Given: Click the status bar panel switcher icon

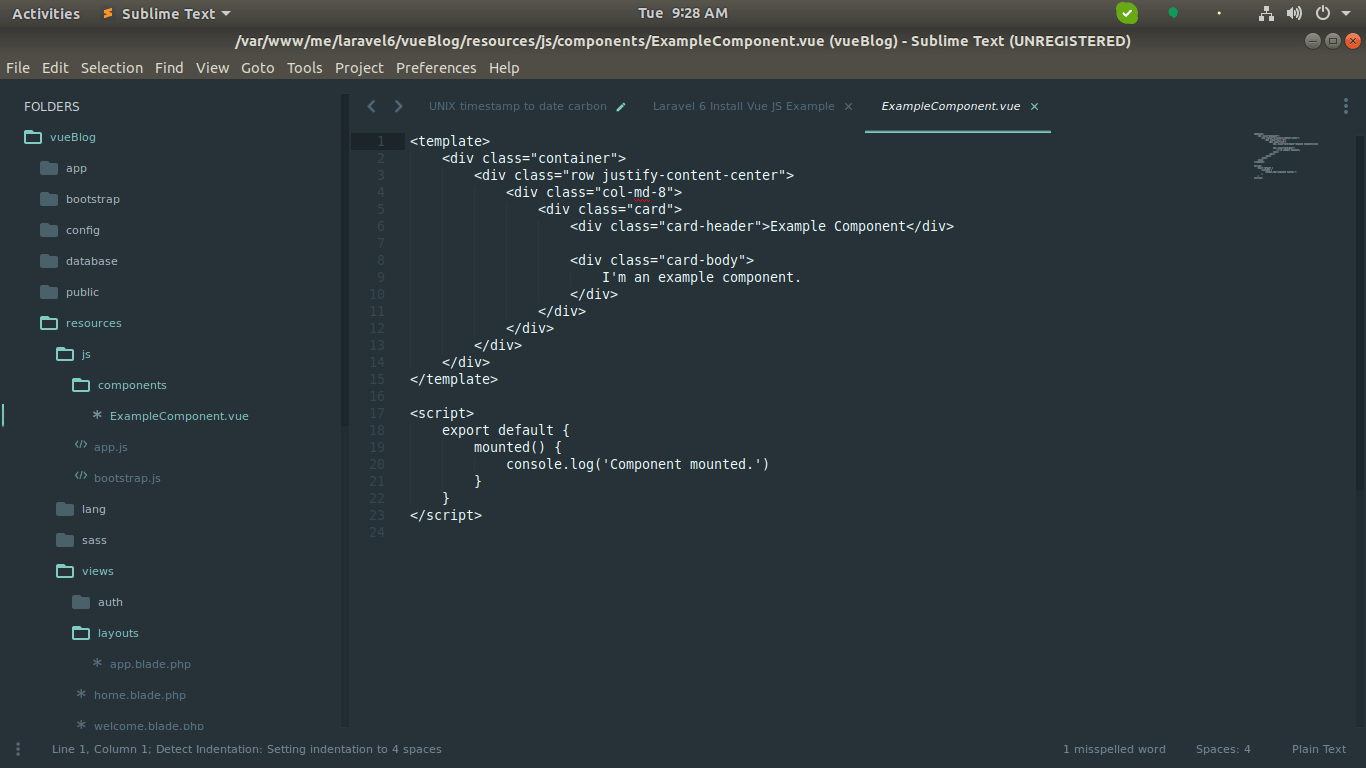Looking at the screenshot, I should pyautogui.click(x=17, y=749).
